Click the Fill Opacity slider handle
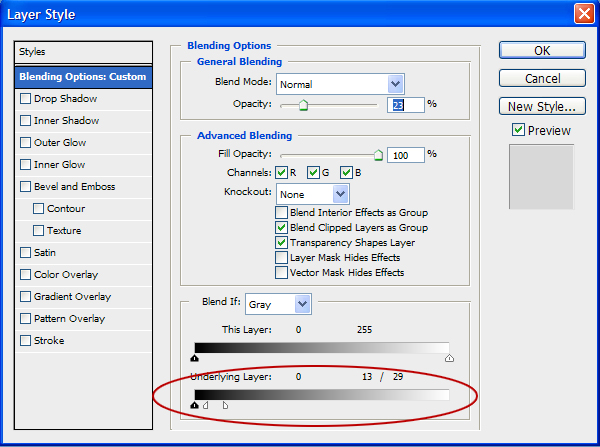Screen dimensions: 600x447 [378, 155]
